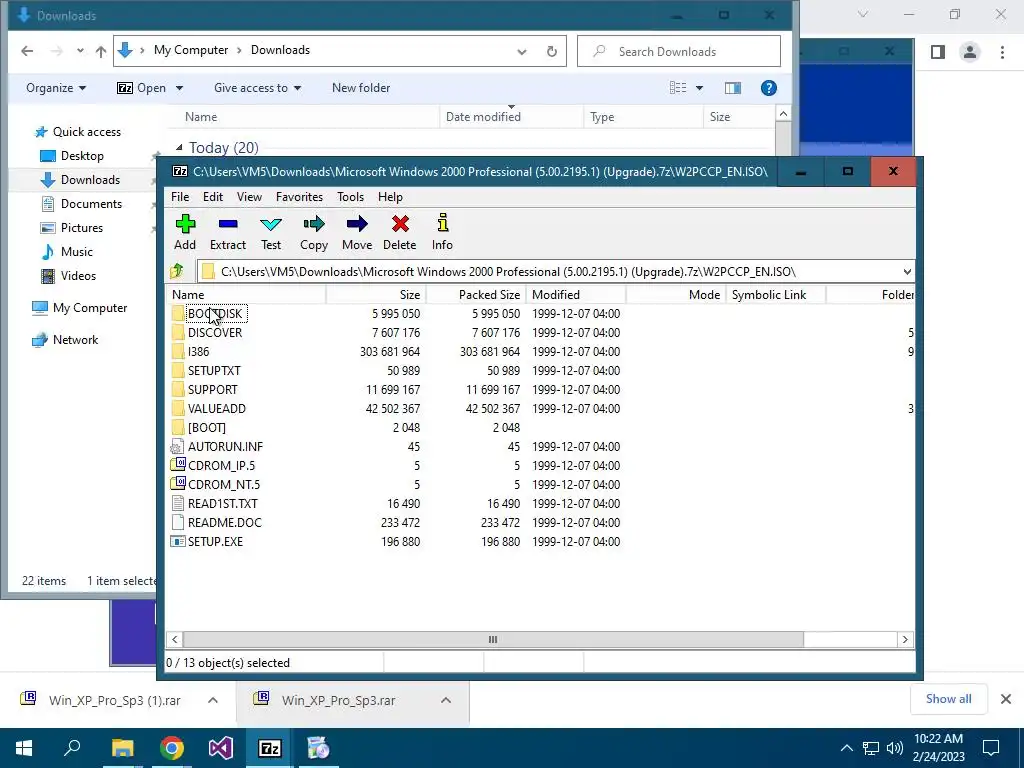The image size is (1024, 768).
Task: Sort by Modified column header in 7-Zip
Action: (576, 295)
